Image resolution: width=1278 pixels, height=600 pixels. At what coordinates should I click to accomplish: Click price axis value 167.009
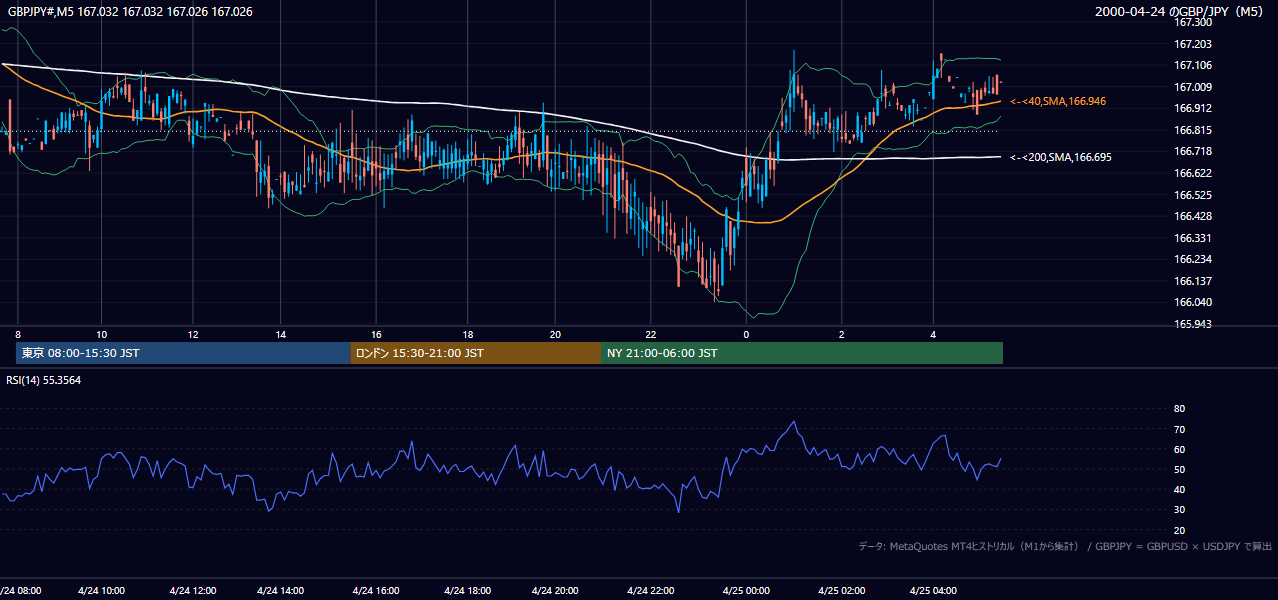(x=1192, y=87)
